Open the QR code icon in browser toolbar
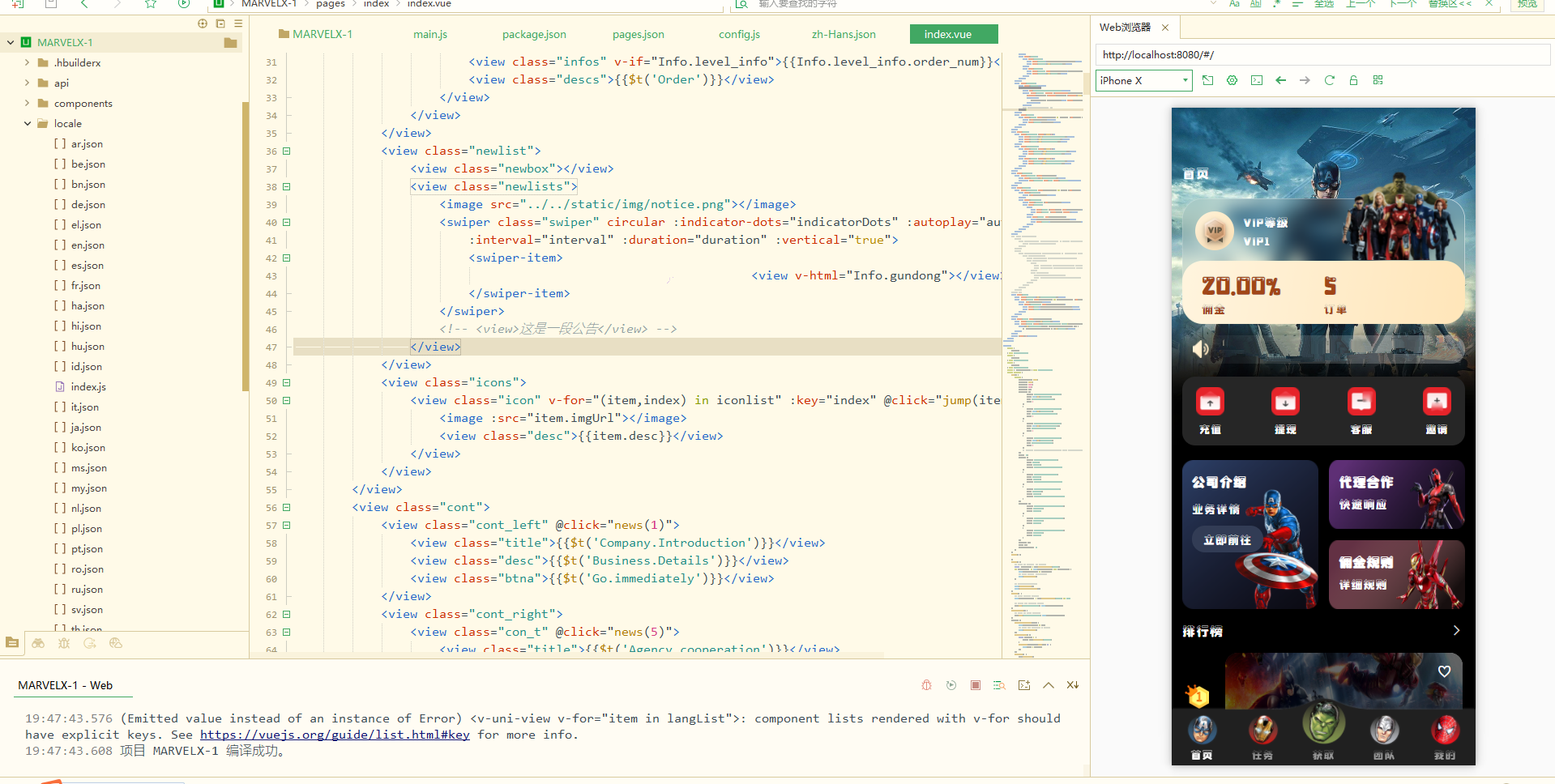 (x=1378, y=80)
